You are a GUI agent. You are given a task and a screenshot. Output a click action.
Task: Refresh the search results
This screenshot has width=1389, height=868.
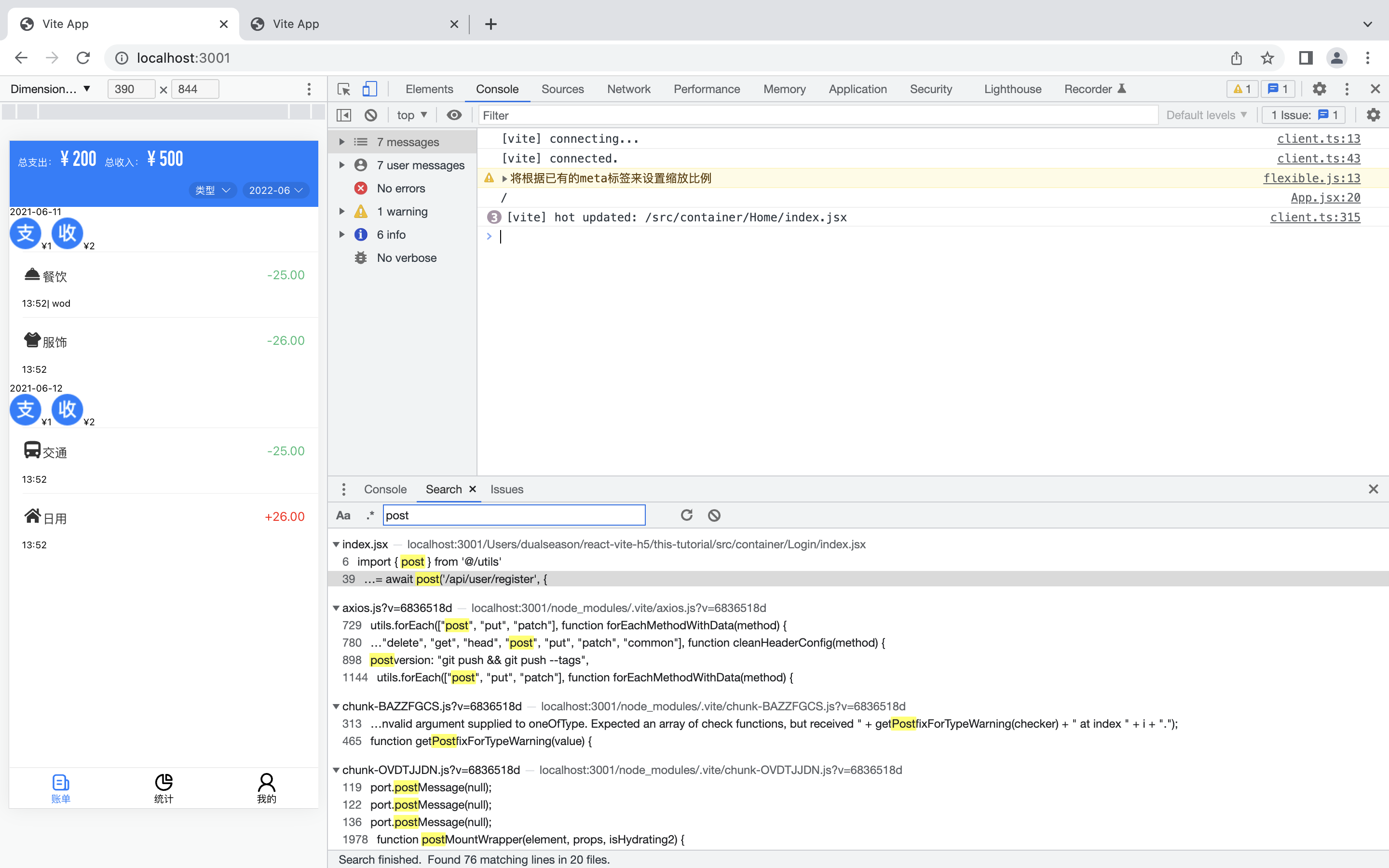coord(686,515)
